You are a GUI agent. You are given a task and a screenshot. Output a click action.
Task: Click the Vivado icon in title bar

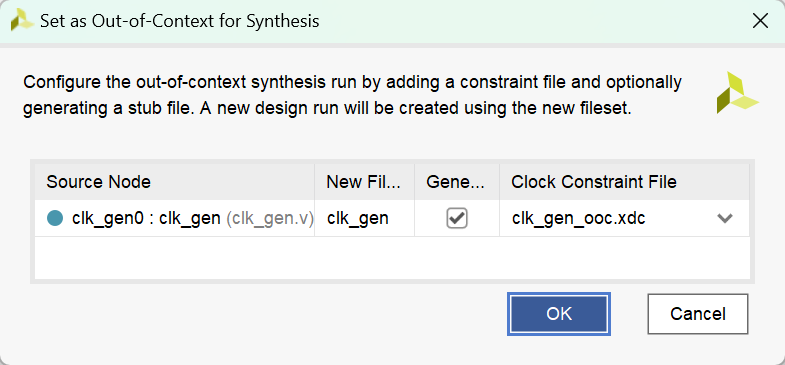pos(22,22)
